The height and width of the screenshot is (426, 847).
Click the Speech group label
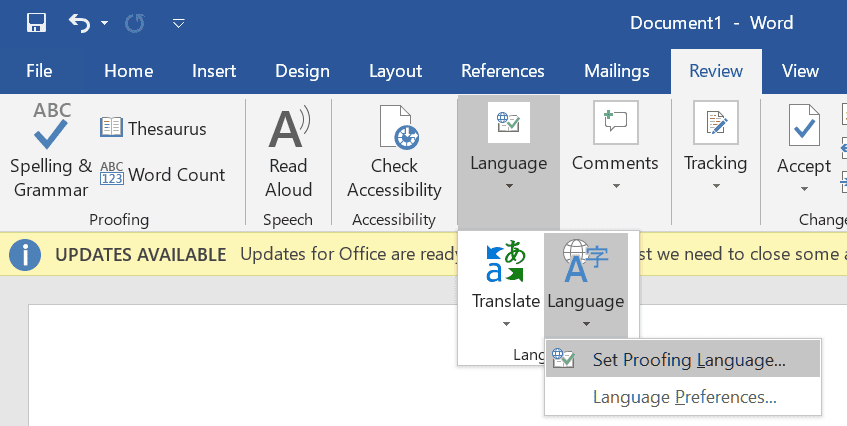288,220
